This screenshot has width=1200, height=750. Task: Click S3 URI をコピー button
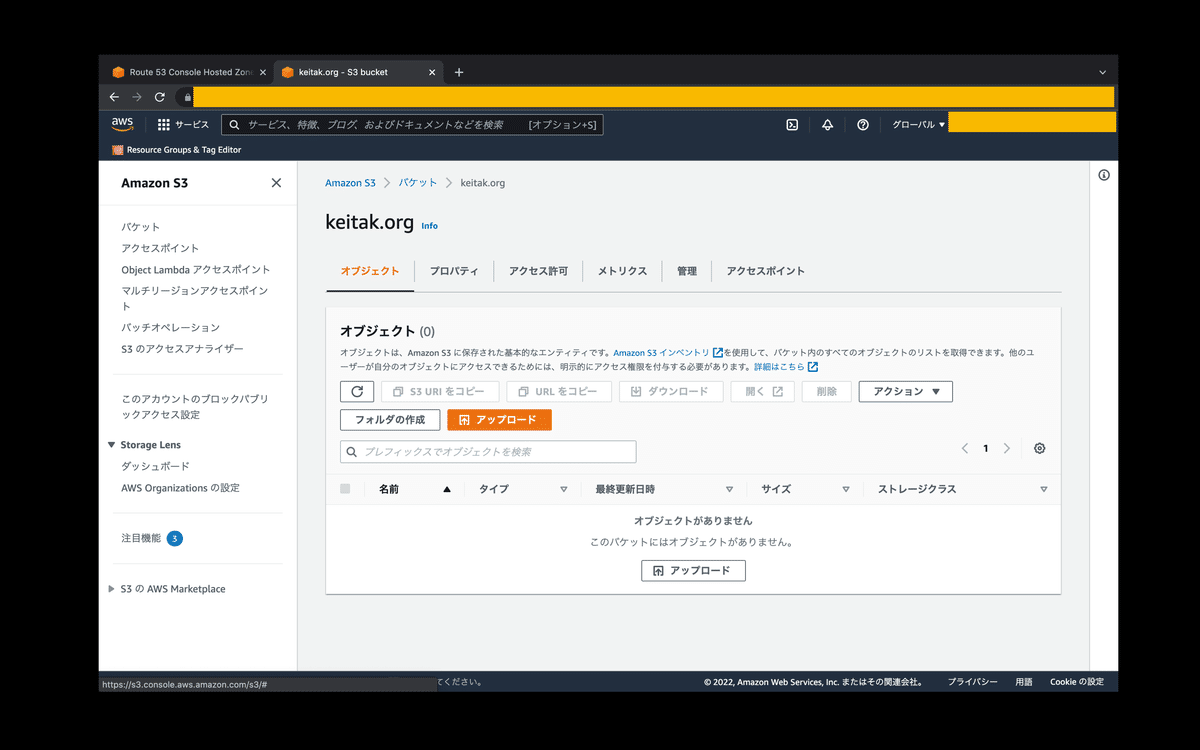tap(441, 392)
